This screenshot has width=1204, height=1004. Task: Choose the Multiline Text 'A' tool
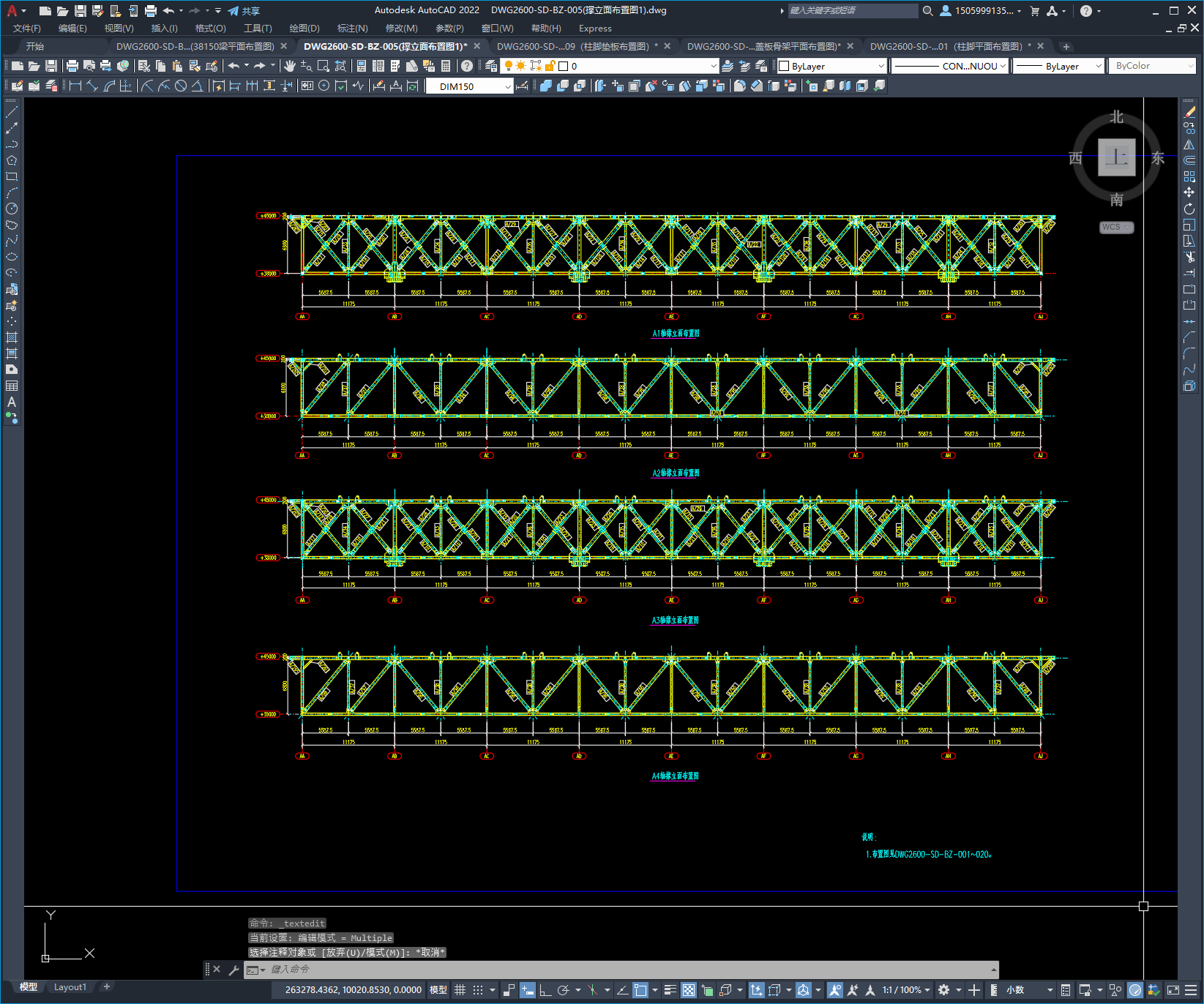[12, 402]
